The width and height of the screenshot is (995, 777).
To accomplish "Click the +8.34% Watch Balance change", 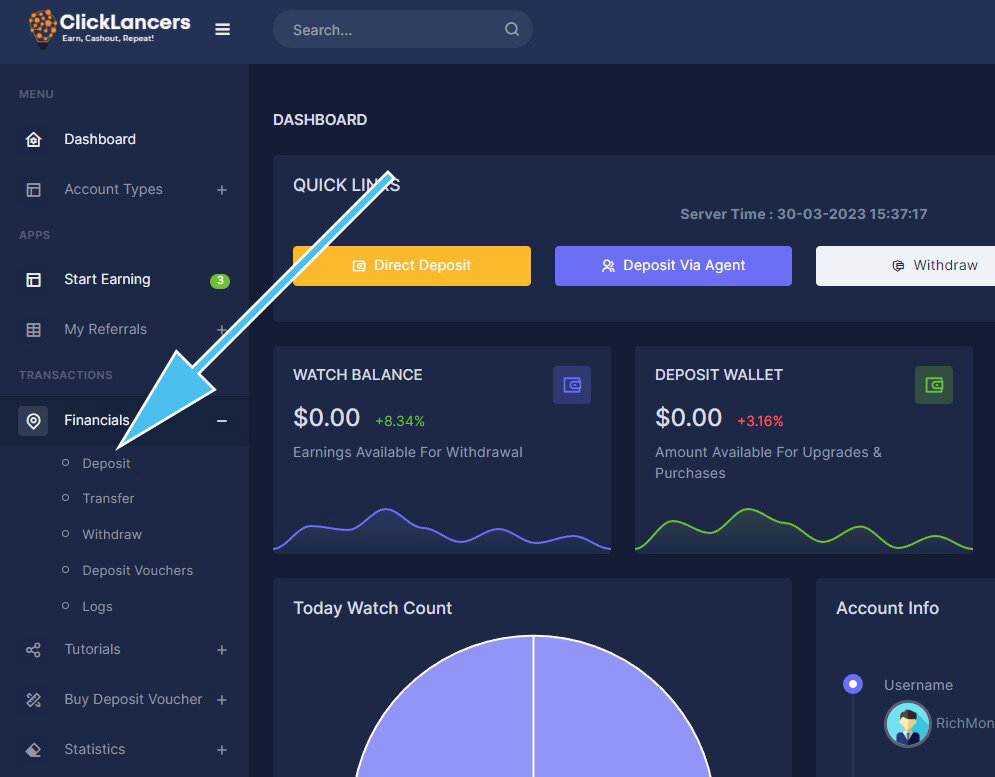I will [400, 421].
